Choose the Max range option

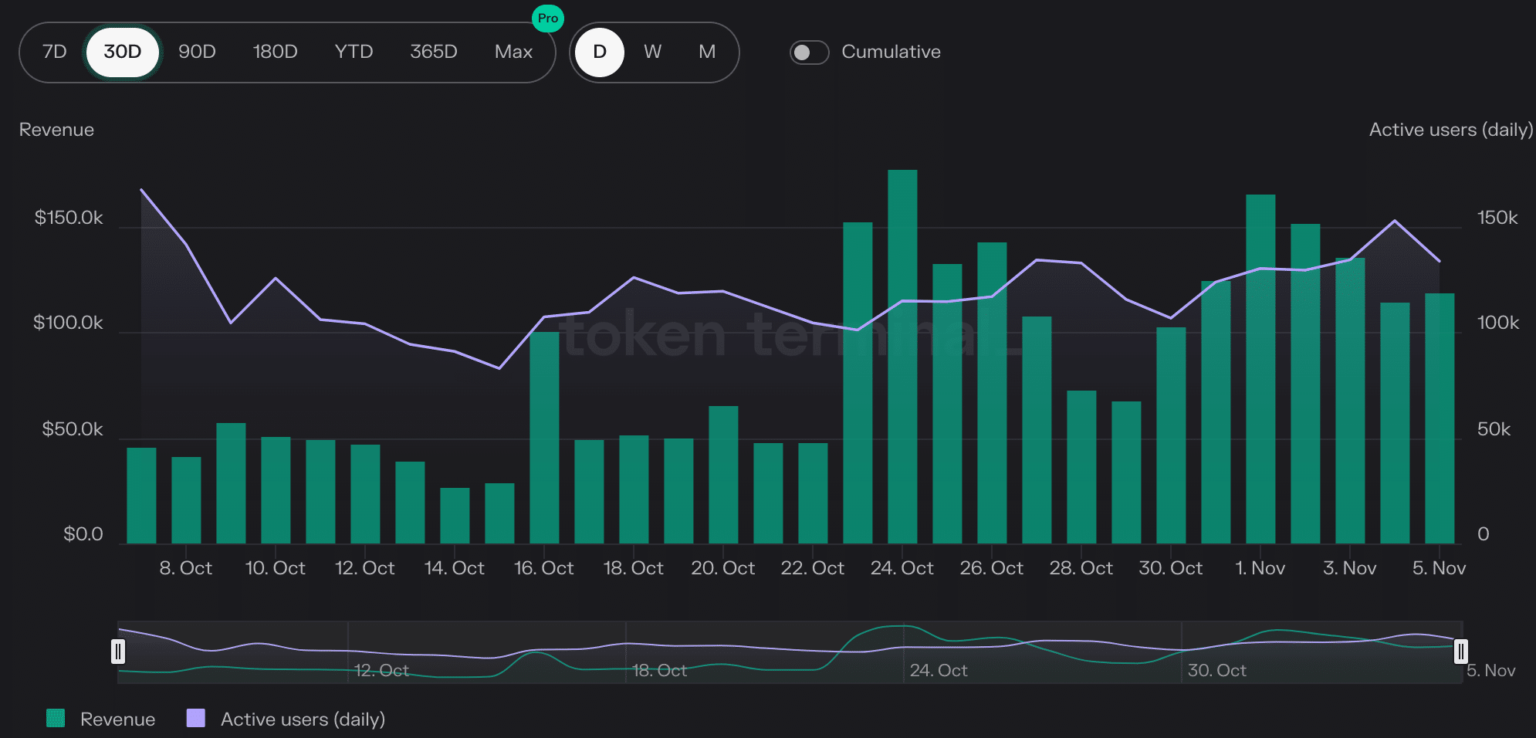coord(513,52)
